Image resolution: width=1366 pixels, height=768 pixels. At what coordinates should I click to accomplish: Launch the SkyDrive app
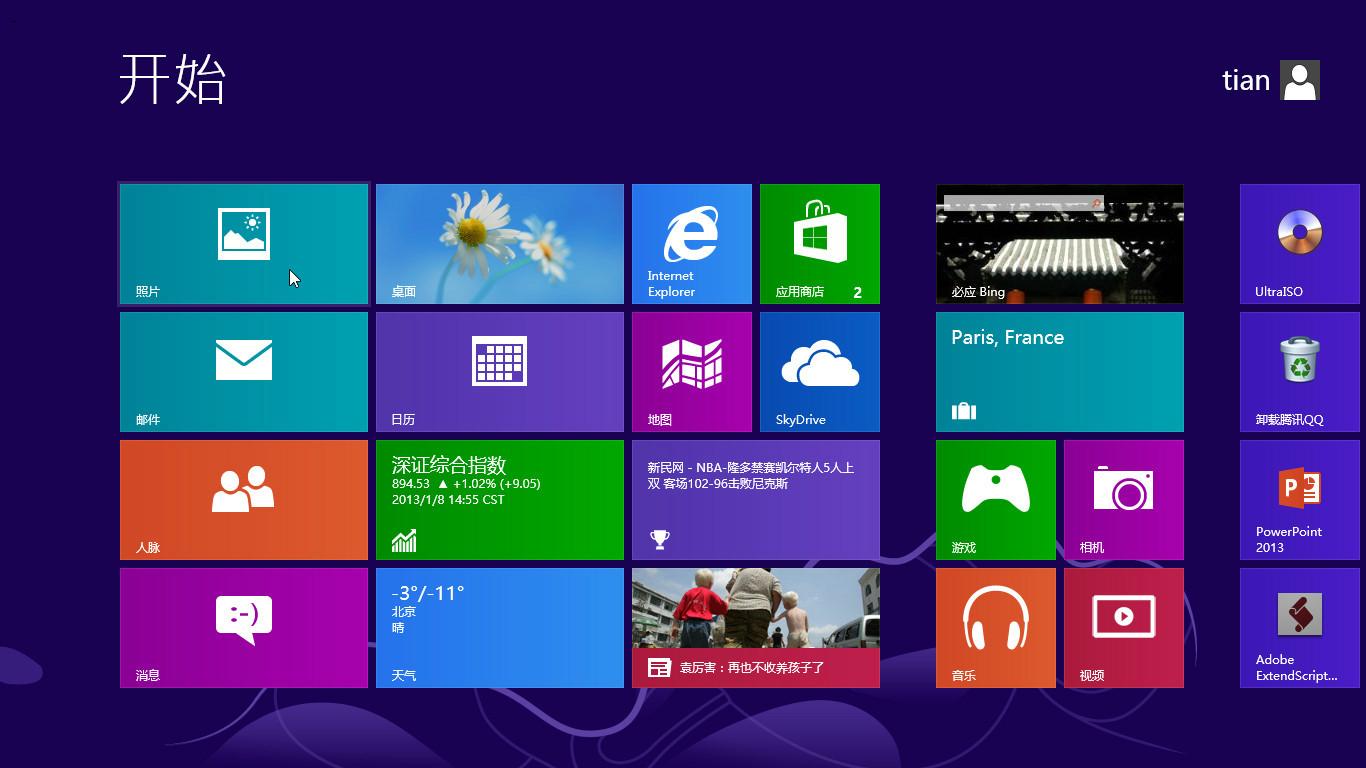(819, 371)
